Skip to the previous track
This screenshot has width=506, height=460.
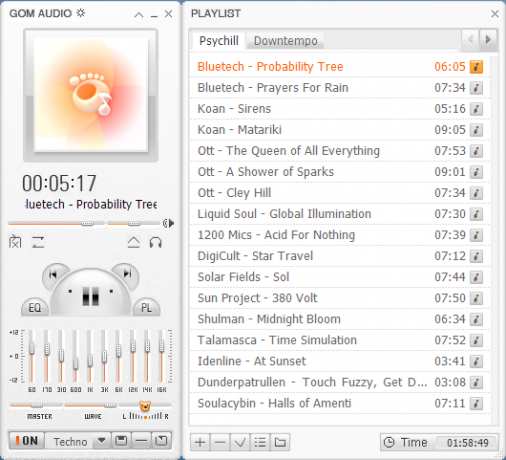[x=53, y=274]
